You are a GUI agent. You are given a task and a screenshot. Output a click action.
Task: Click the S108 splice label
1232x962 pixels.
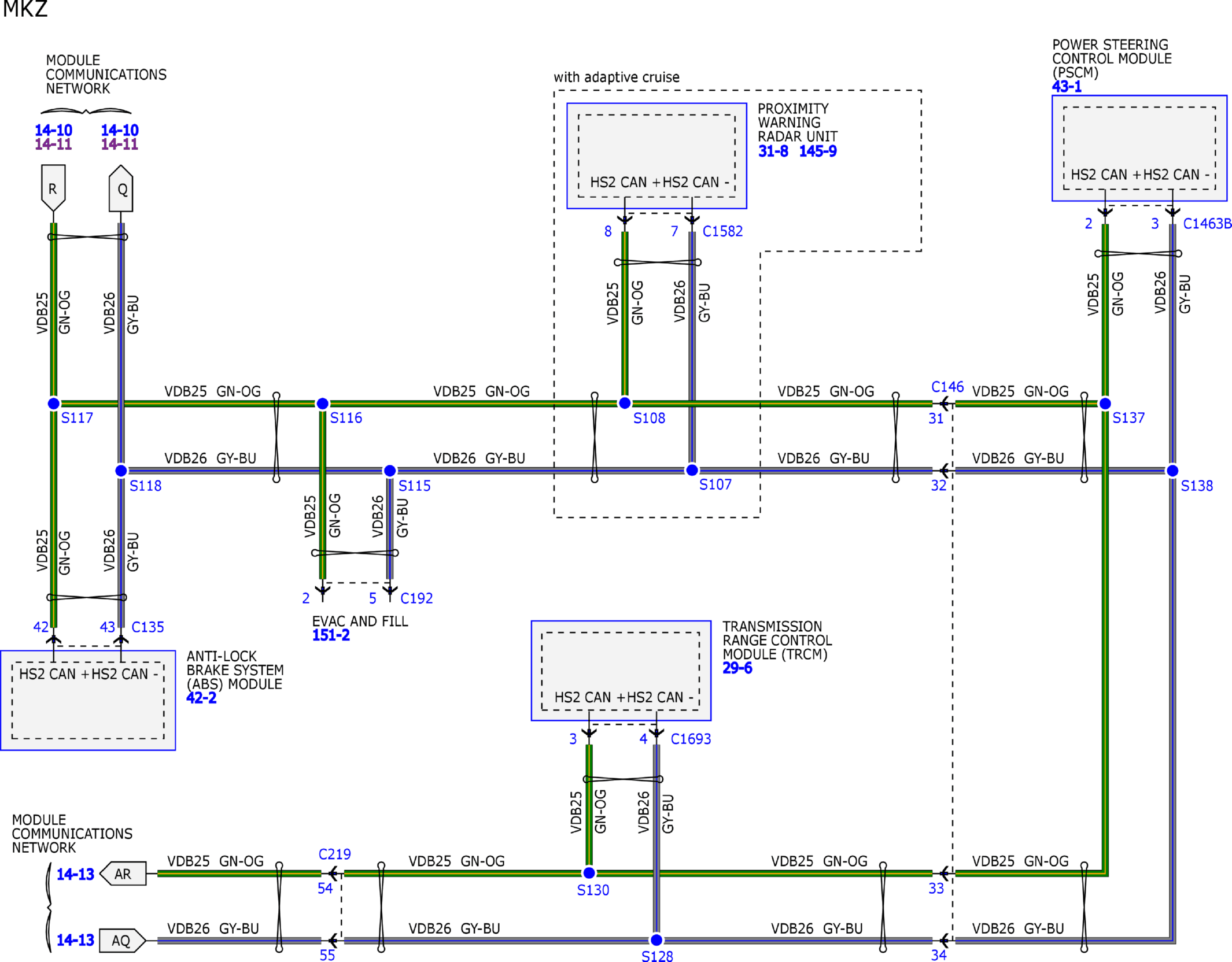(649, 419)
